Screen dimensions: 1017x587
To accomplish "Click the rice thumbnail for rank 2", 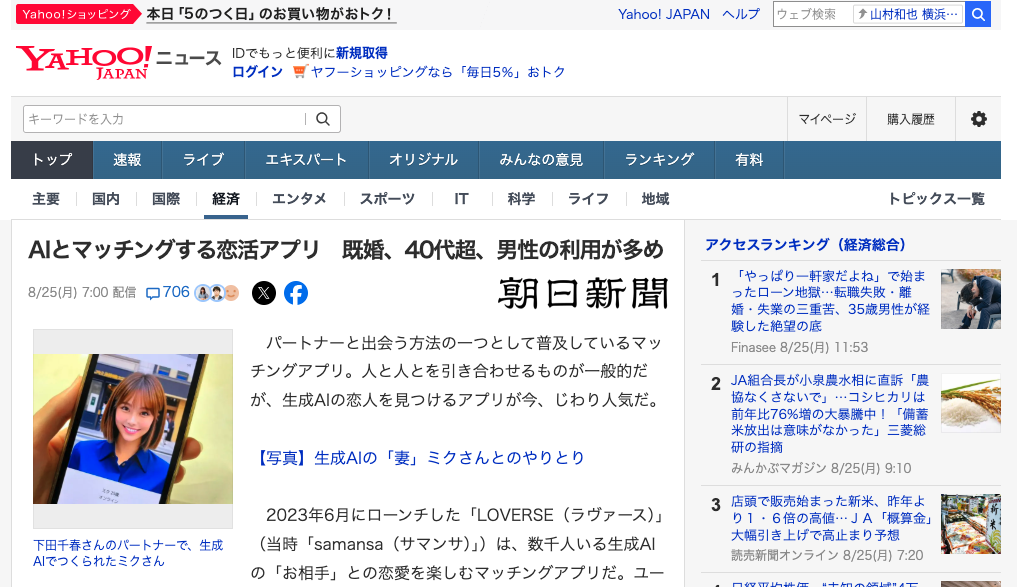I will click(x=971, y=403).
